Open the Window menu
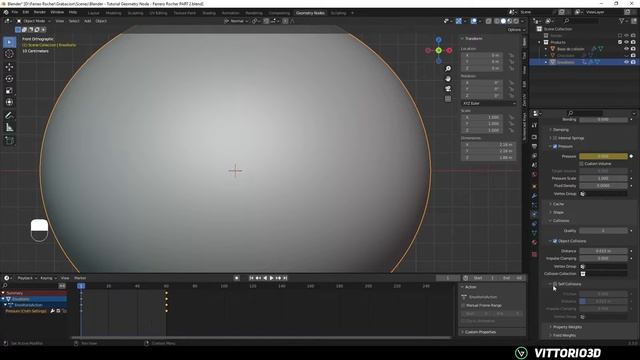 click(x=57, y=12)
